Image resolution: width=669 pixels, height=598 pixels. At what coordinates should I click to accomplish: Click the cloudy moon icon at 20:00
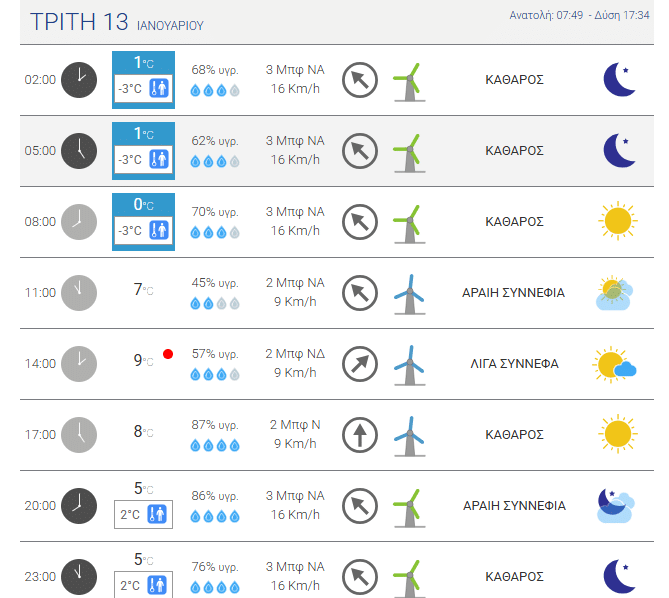pos(615,506)
